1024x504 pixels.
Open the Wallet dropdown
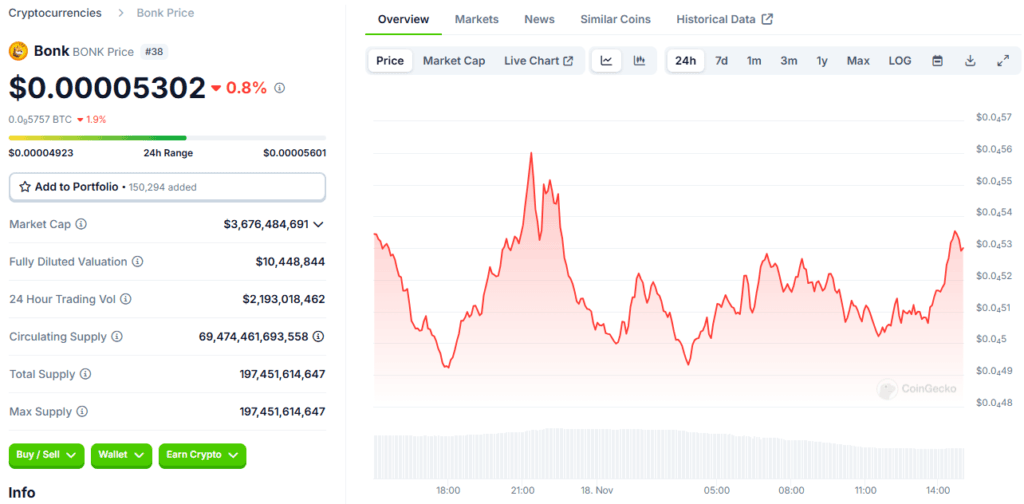(121, 455)
